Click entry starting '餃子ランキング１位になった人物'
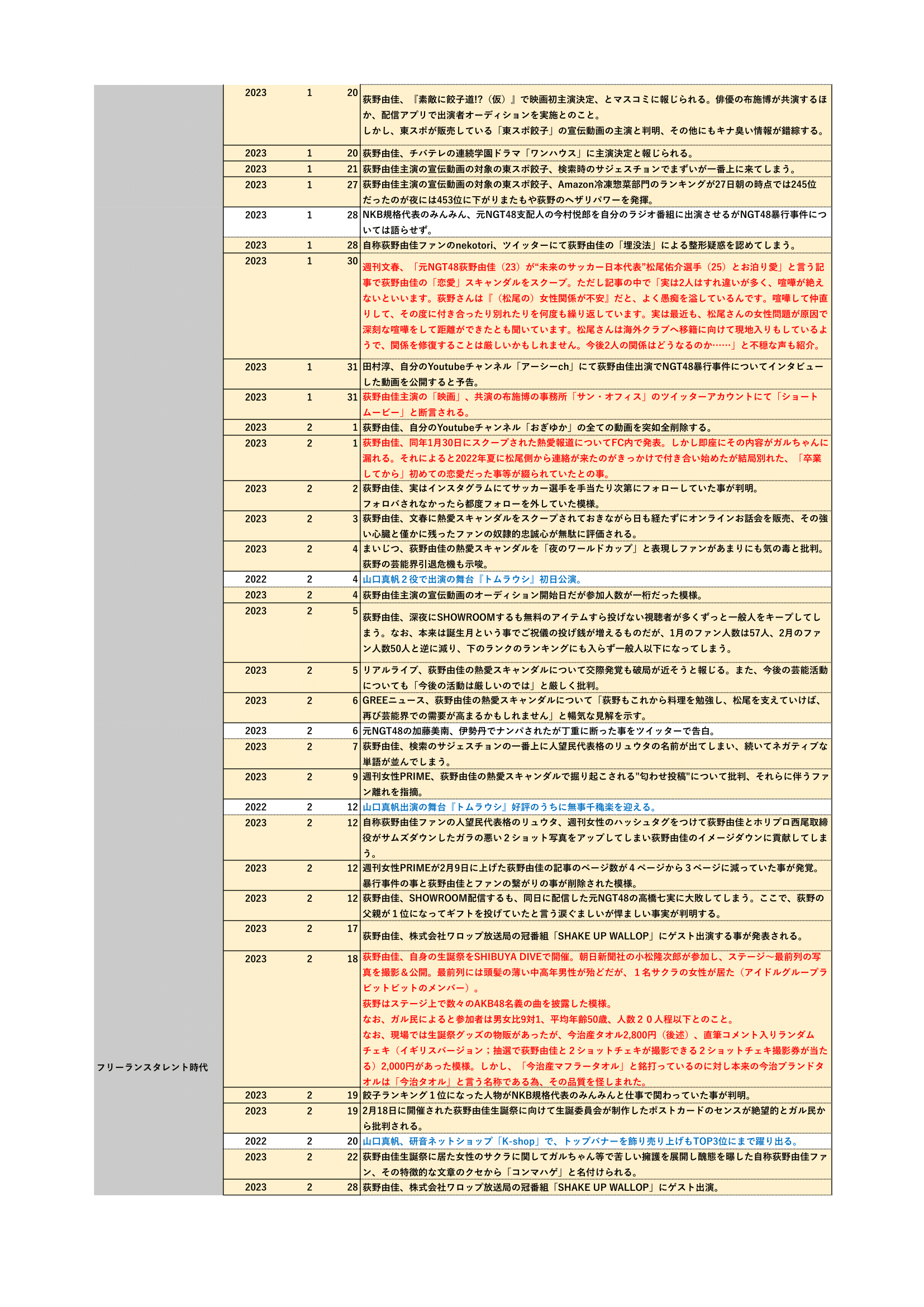Viewport: 924px width, 1307px height. [x=558, y=1095]
